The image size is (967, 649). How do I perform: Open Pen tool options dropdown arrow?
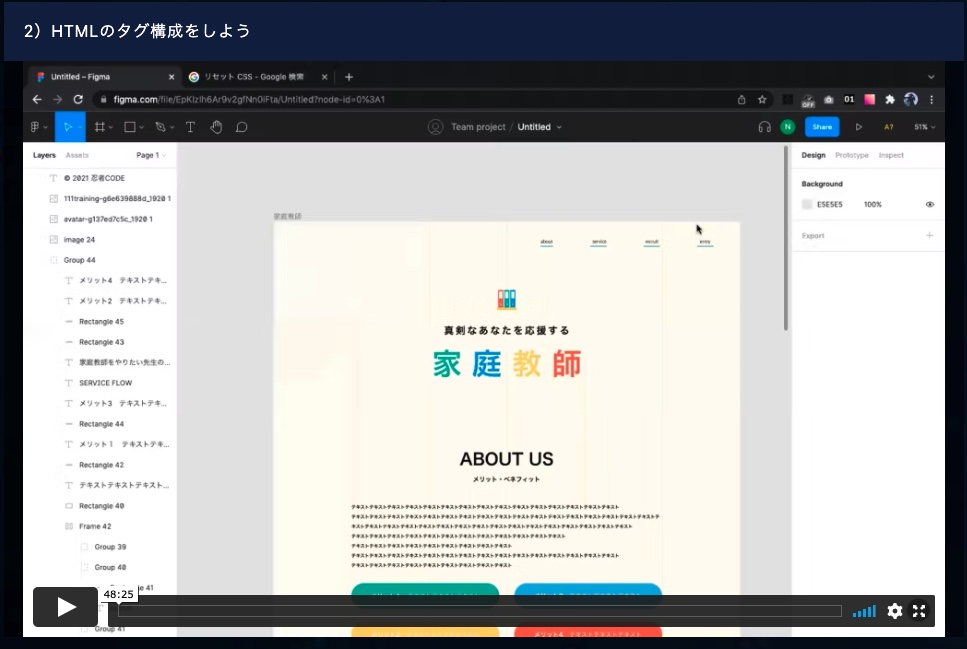(172, 128)
